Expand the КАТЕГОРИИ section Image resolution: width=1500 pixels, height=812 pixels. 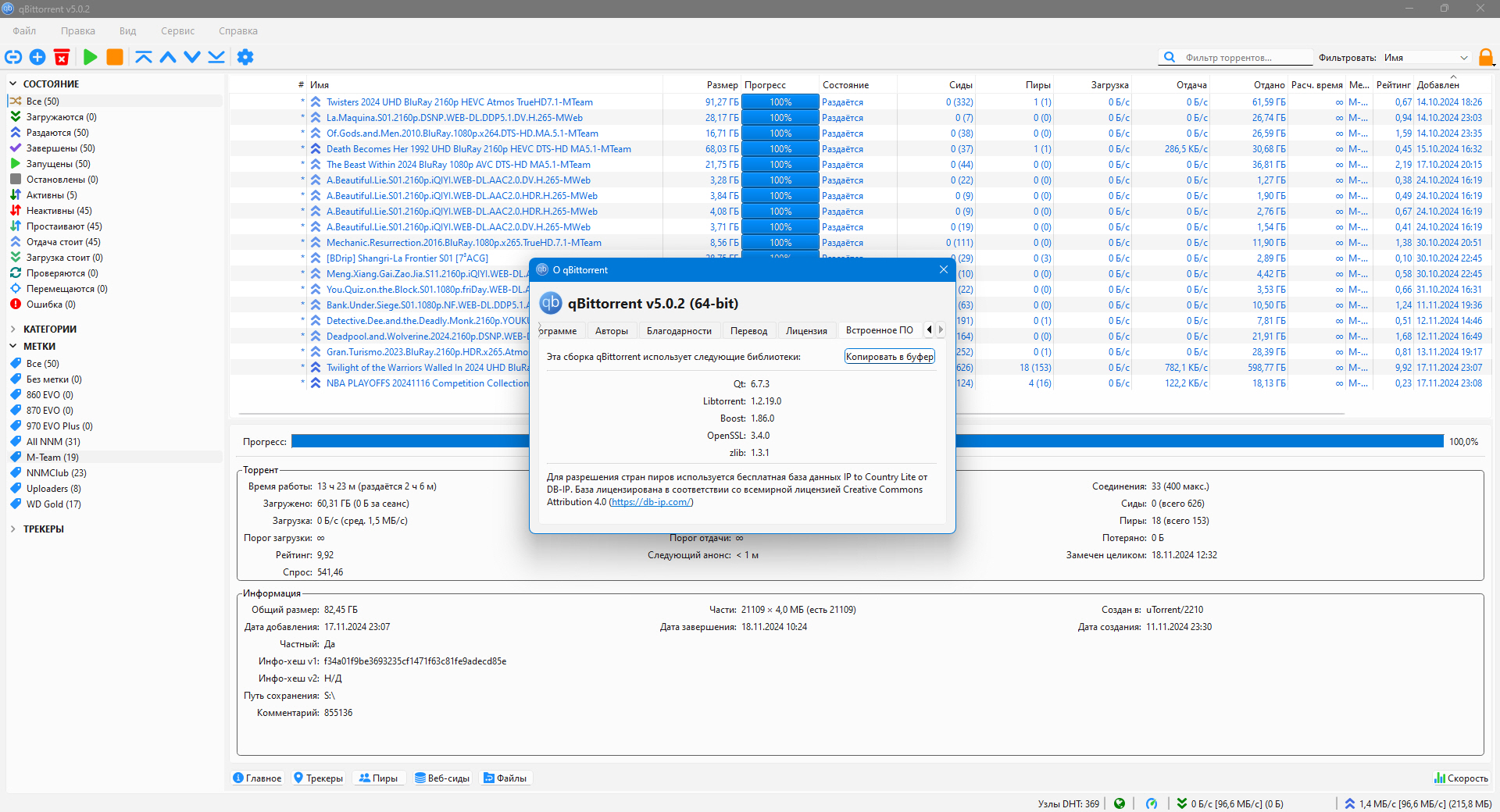pyautogui.click(x=12, y=329)
